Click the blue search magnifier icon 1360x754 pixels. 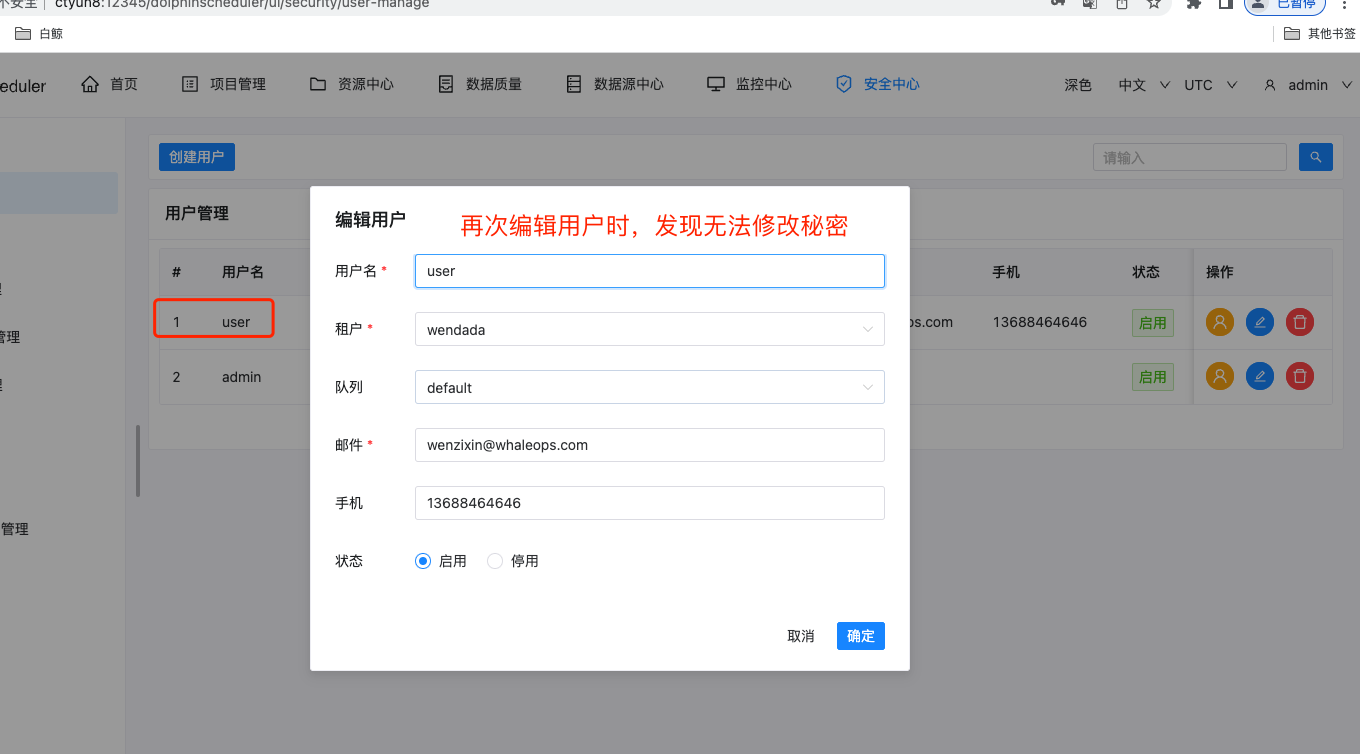(1315, 157)
